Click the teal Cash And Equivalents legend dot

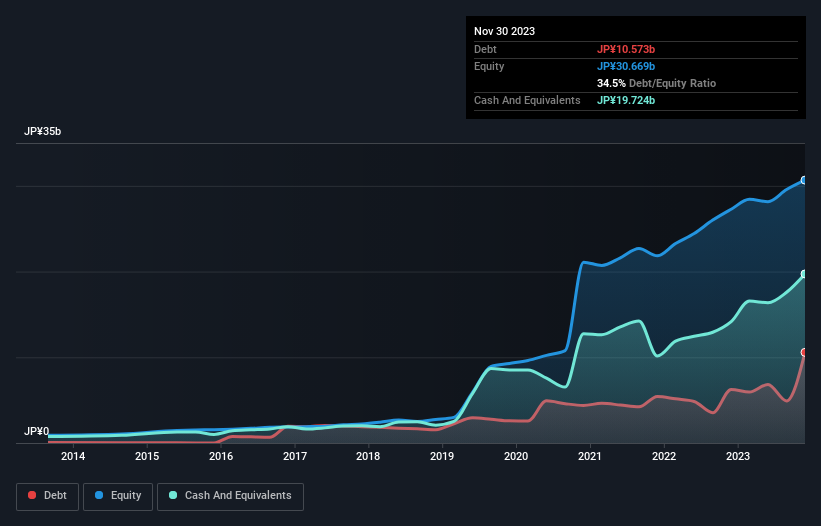tap(173, 495)
